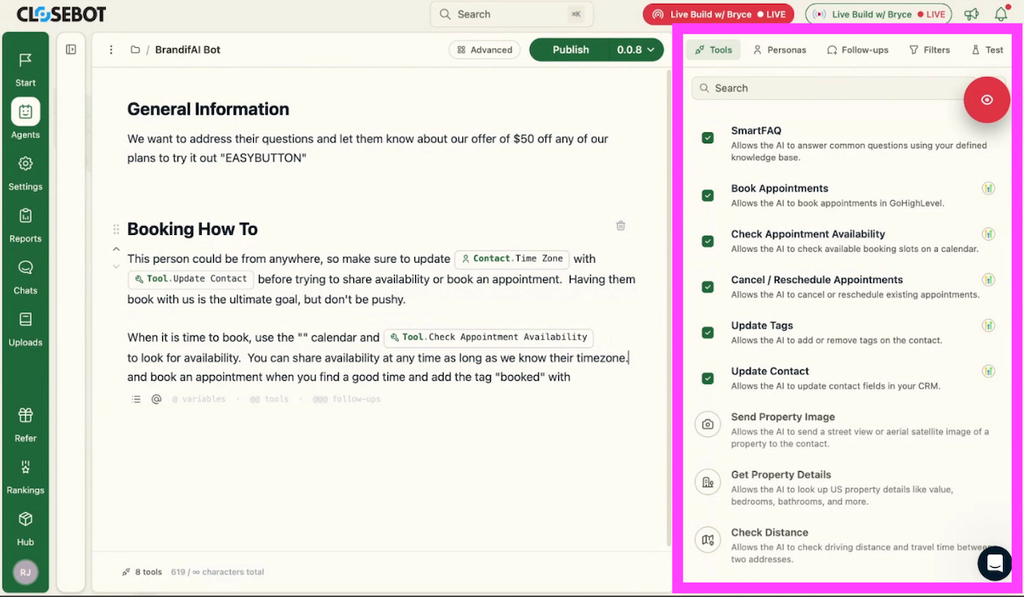Click the folder breadcrumb icon
1024x597 pixels.
click(x=135, y=50)
